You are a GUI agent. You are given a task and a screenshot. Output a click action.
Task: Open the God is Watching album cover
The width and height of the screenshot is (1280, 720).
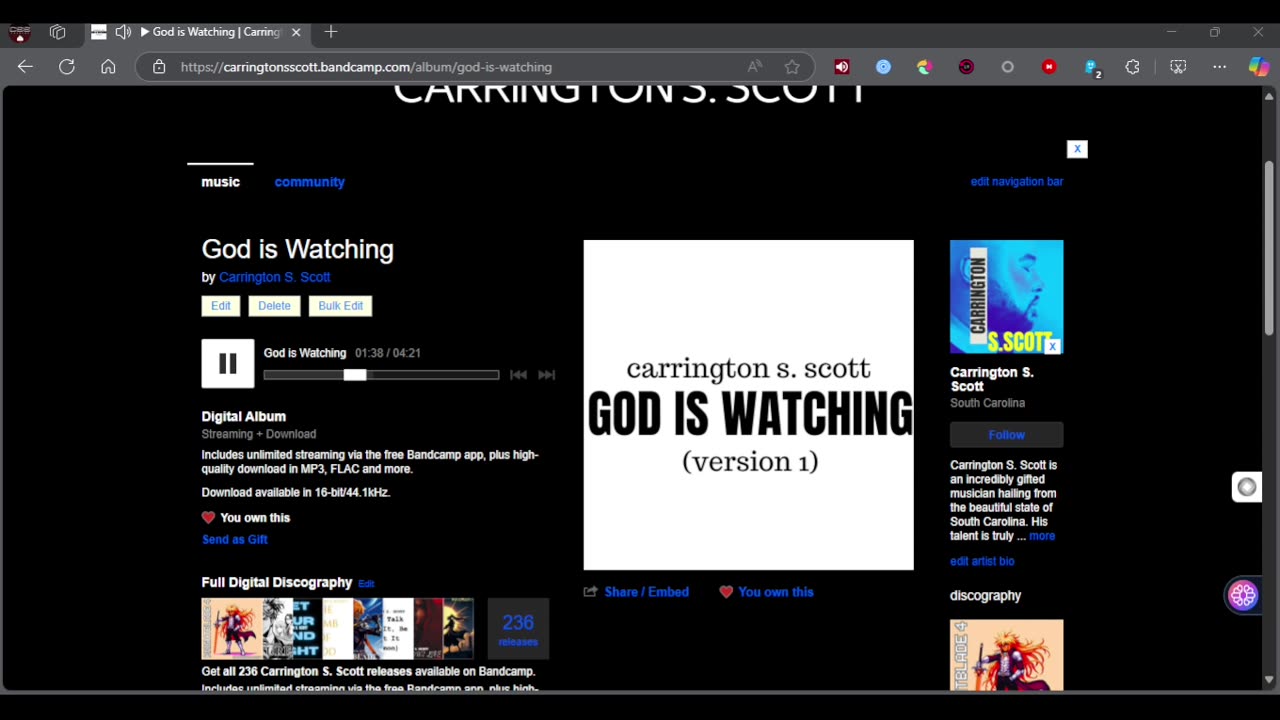point(749,405)
